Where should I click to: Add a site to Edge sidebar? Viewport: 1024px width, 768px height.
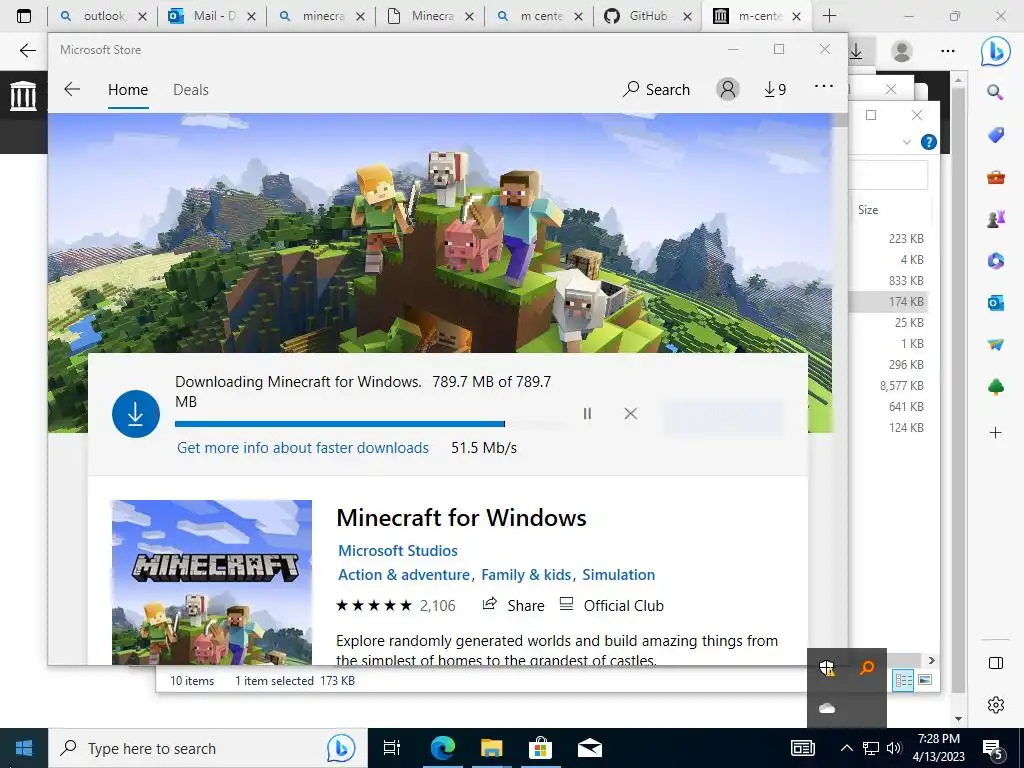pos(995,432)
